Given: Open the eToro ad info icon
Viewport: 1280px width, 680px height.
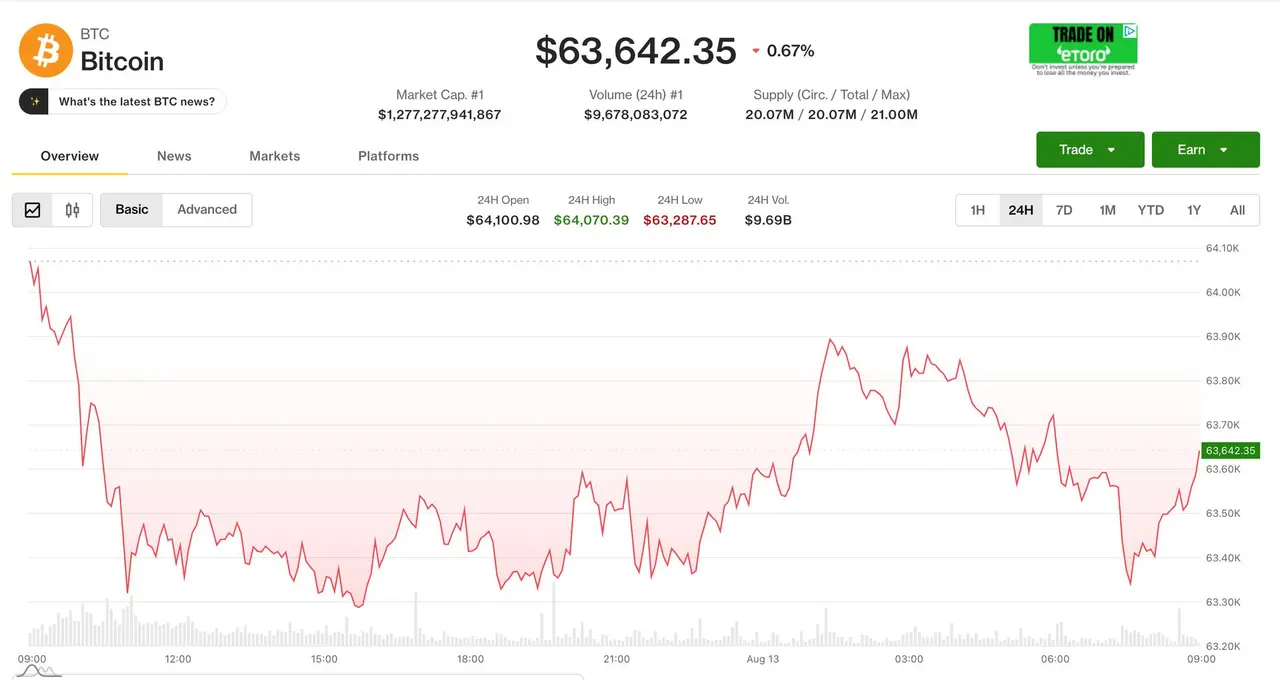Looking at the screenshot, I should coord(1130,32).
